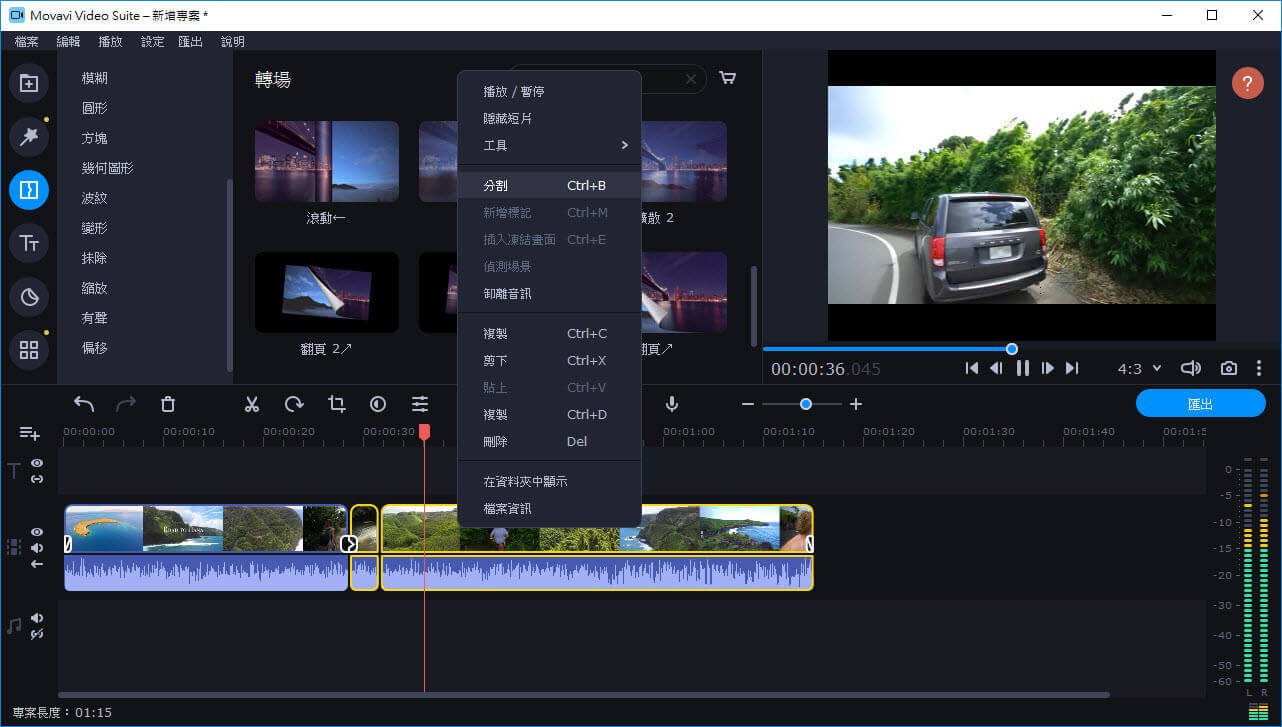
Task: Click the zoom out minus button
Action: coord(747,404)
